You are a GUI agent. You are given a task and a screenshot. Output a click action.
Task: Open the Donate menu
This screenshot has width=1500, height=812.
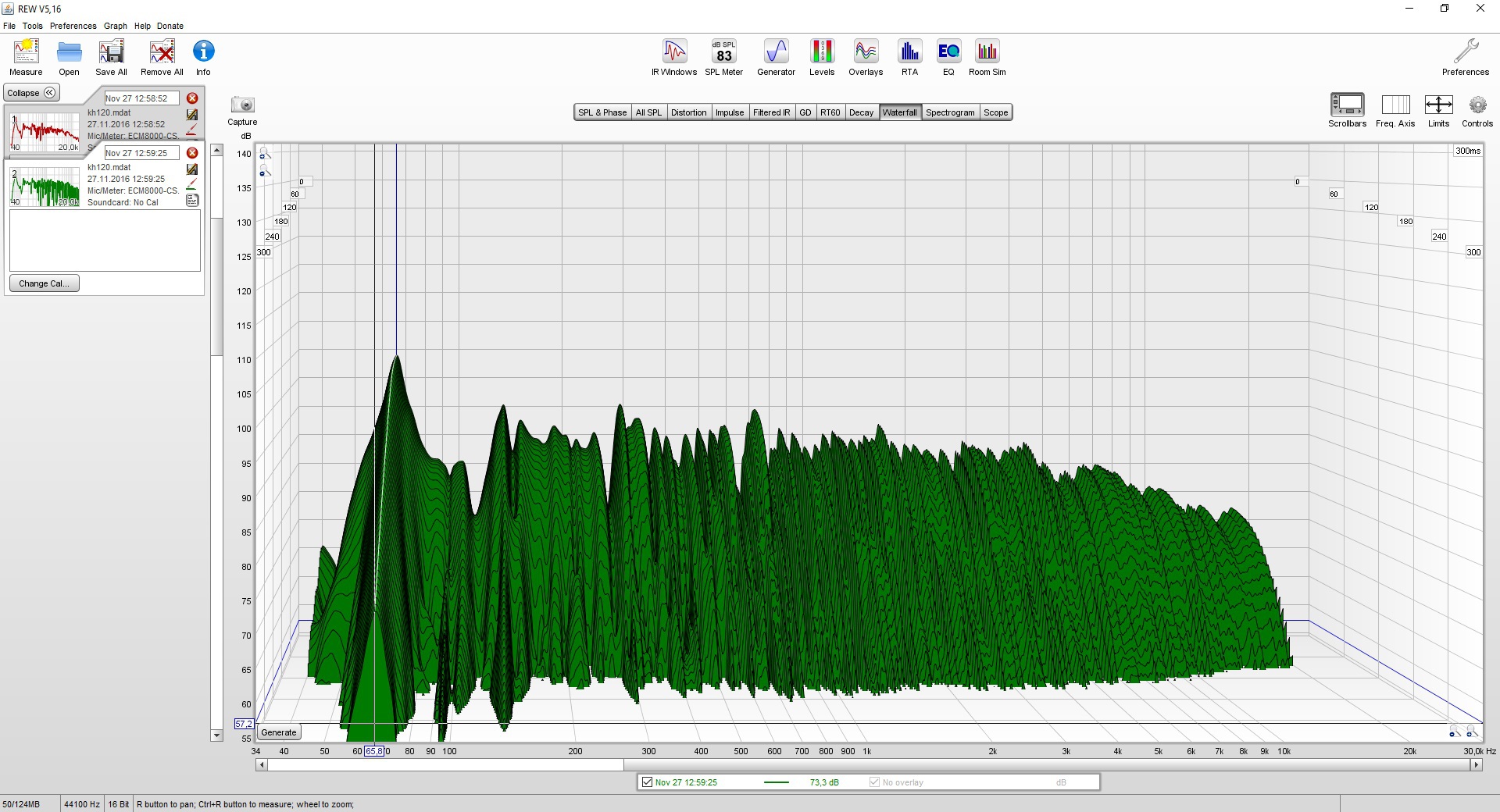[x=170, y=26]
